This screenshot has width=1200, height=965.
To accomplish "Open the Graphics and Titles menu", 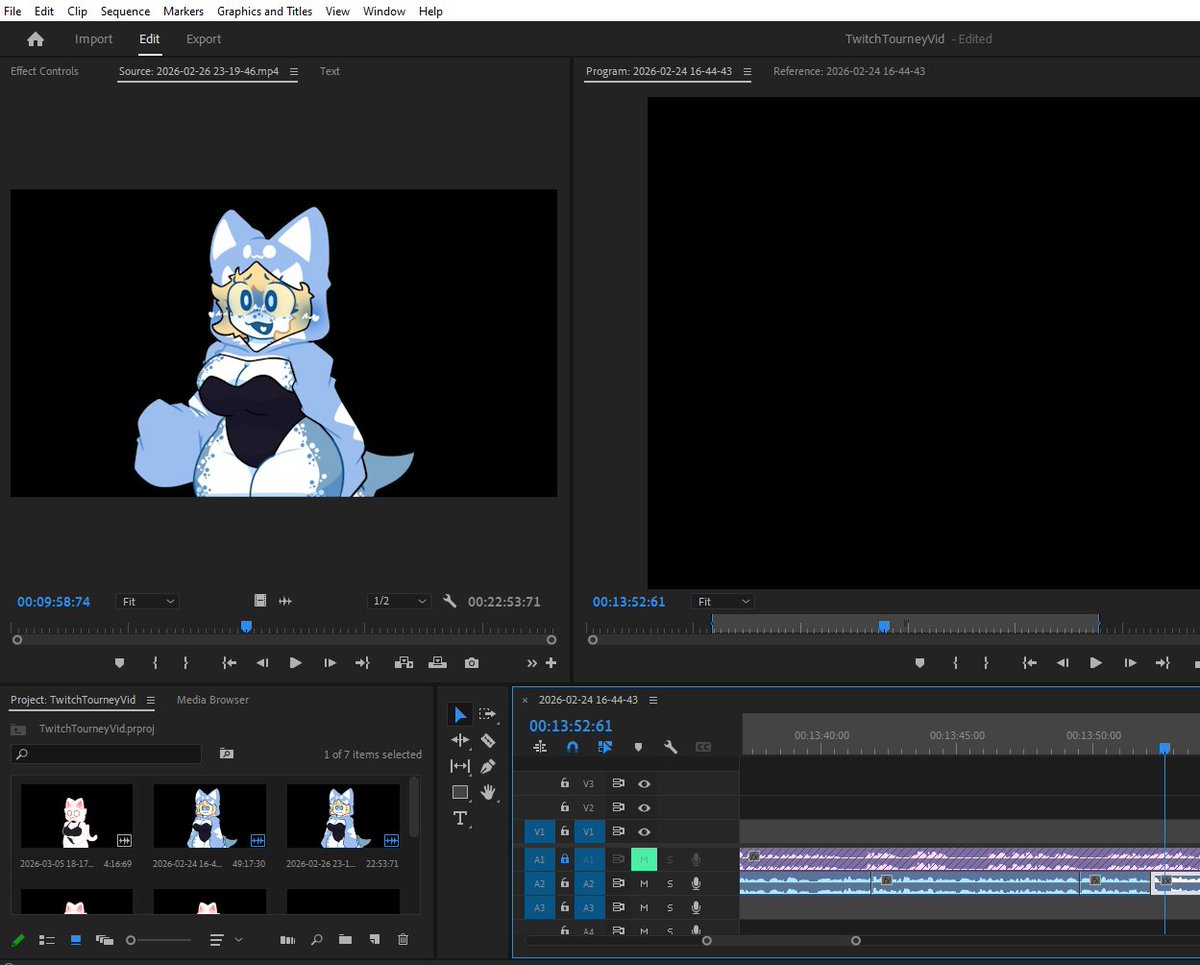I will pos(264,11).
